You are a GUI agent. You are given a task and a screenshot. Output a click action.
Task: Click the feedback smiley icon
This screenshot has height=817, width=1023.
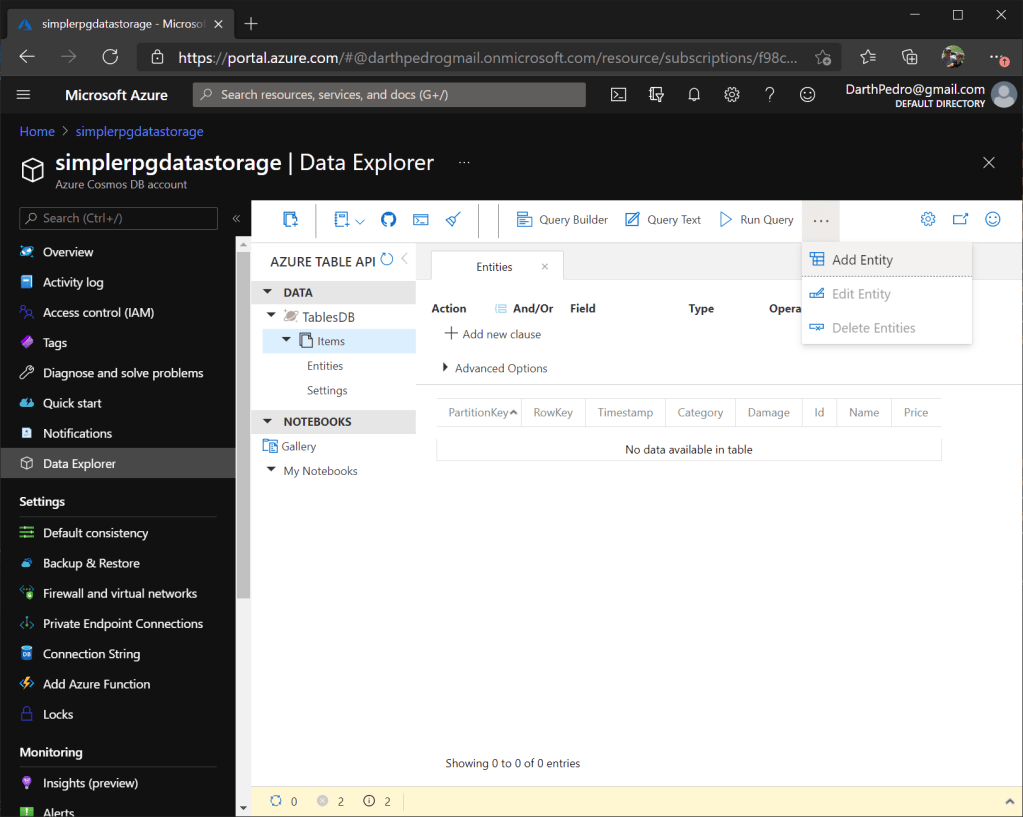993,219
